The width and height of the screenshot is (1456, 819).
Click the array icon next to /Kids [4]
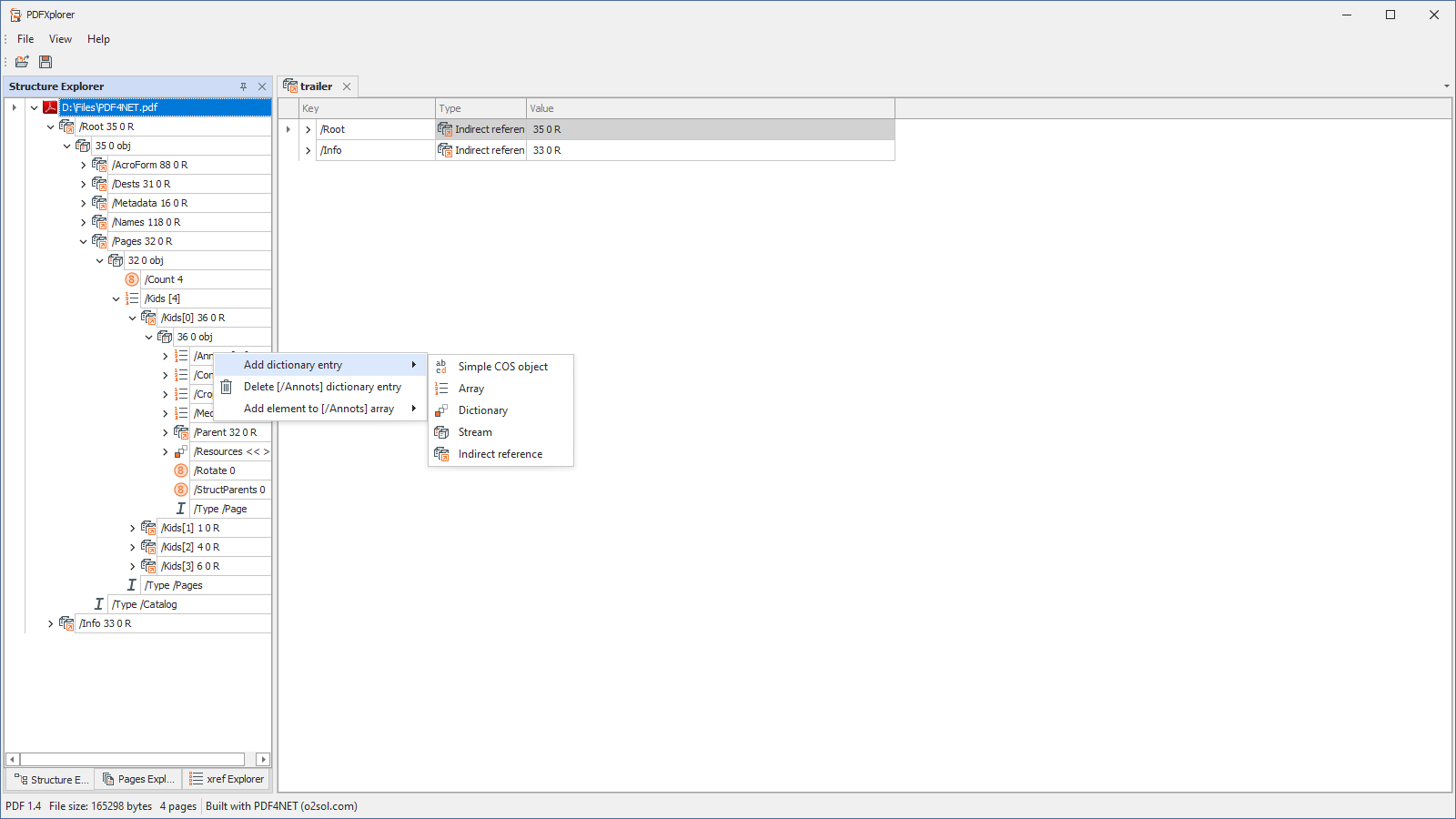point(132,298)
